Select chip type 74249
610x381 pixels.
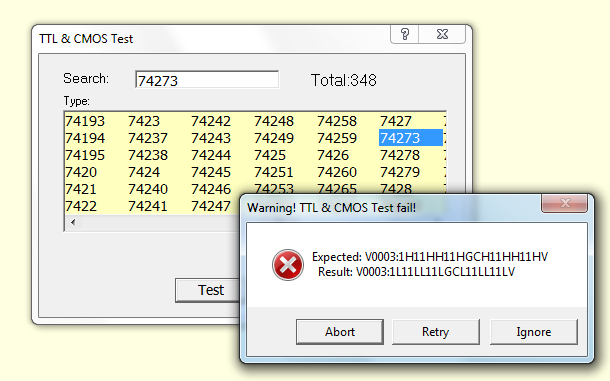pos(274,138)
